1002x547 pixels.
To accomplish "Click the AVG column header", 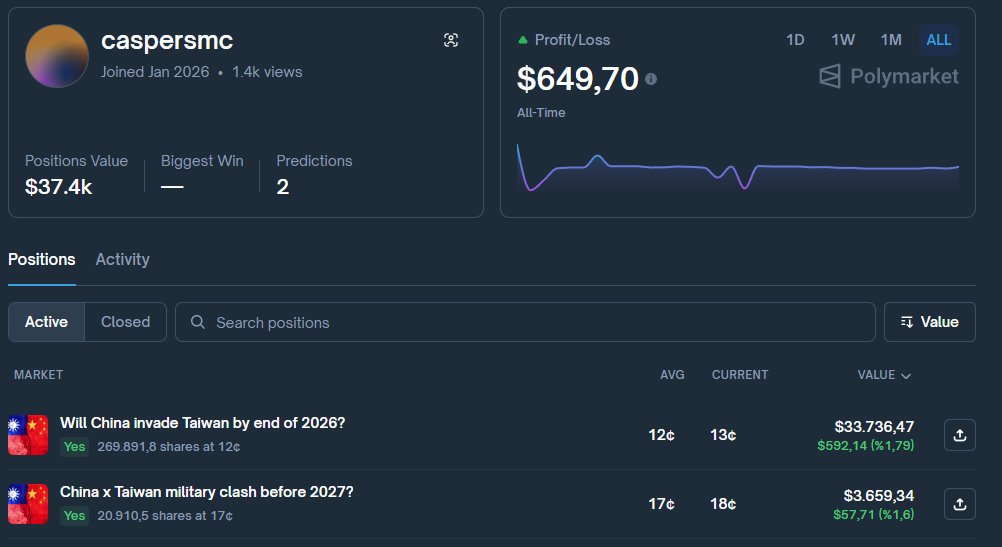I will click(x=672, y=375).
